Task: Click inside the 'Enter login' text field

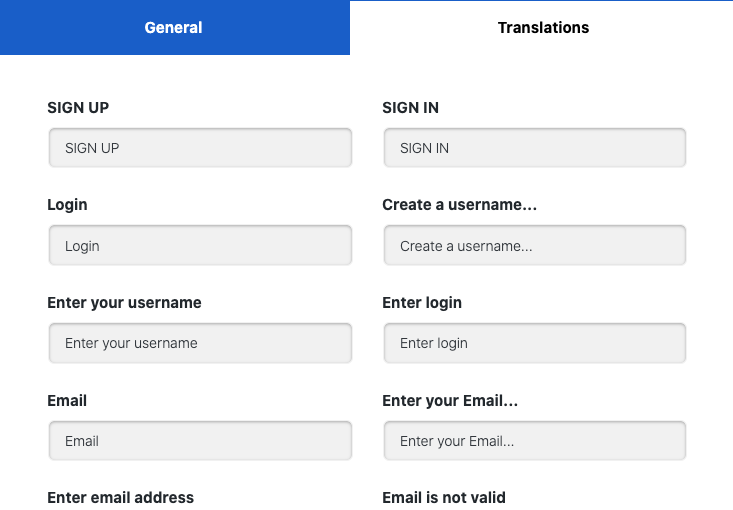Action: click(x=535, y=343)
